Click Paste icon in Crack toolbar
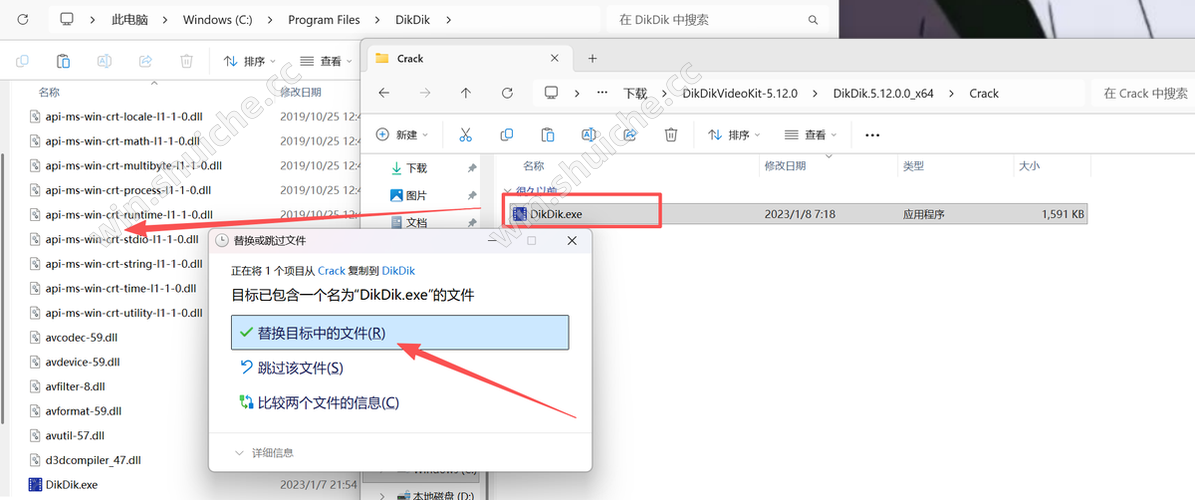 click(x=547, y=135)
